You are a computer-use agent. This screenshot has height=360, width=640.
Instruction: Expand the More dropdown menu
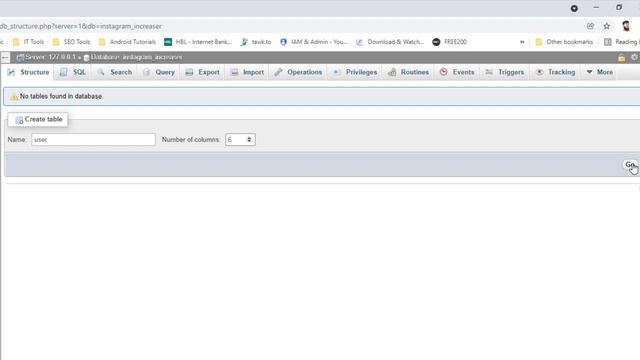[x=599, y=72]
